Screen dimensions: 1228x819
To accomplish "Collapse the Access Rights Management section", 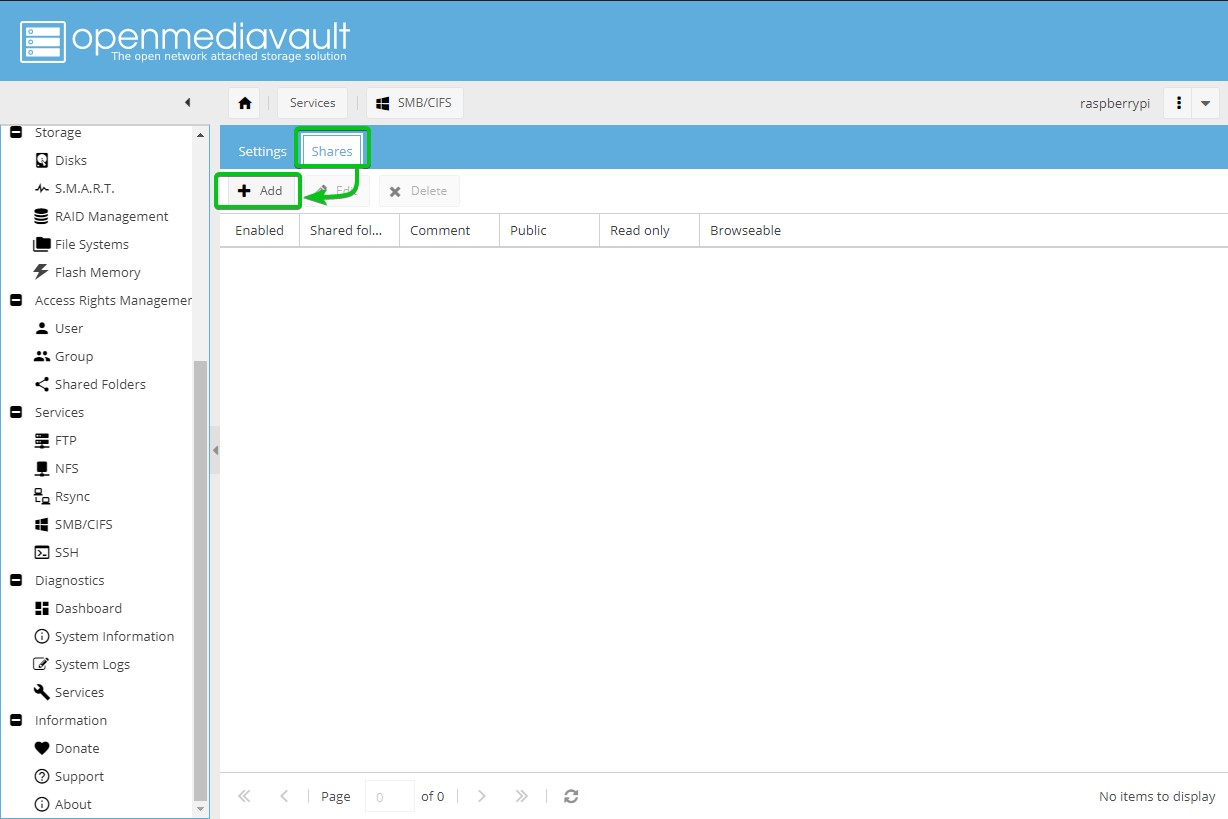I will click(15, 300).
